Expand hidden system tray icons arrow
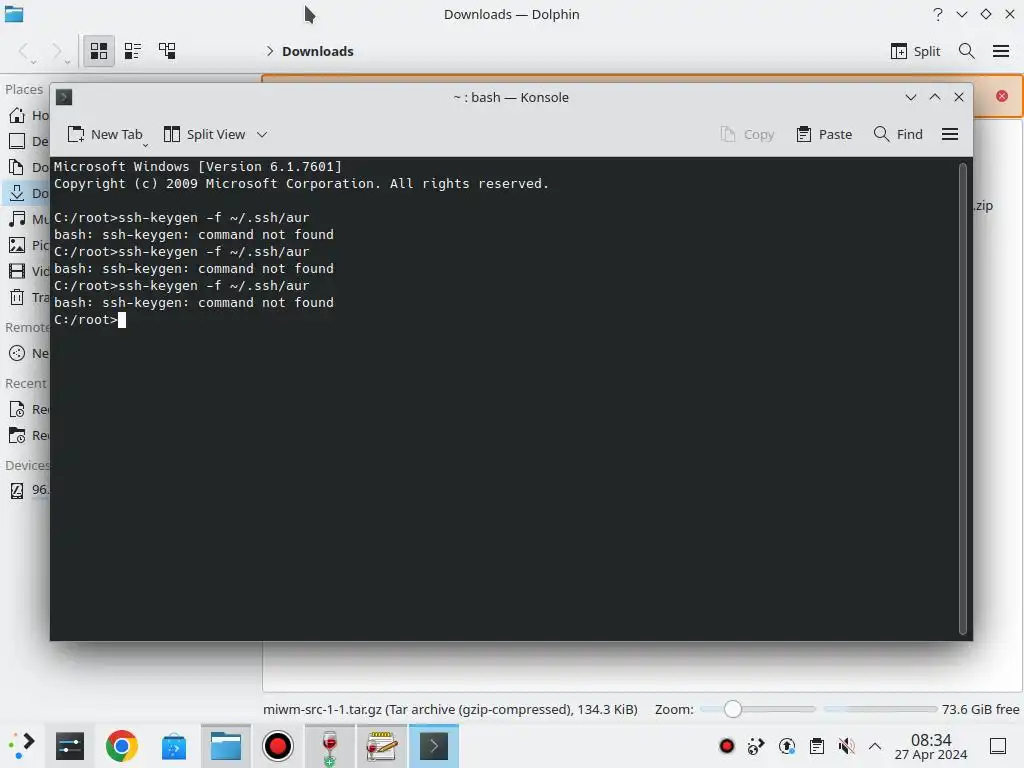Image resolution: width=1024 pixels, height=768 pixels. point(875,746)
